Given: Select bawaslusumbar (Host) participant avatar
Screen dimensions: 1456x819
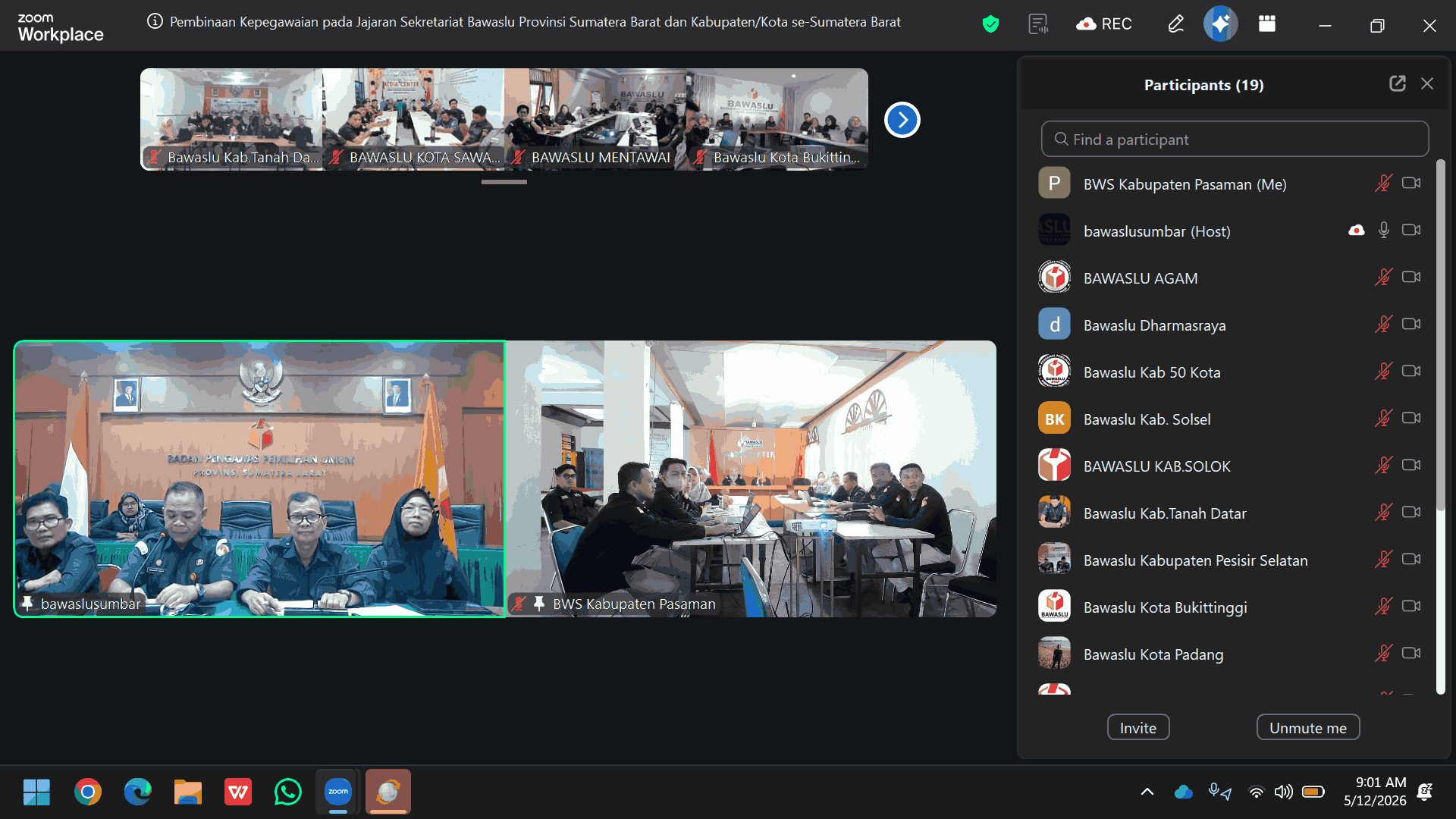Looking at the screenshot, I should click(x=1054, y=231).
